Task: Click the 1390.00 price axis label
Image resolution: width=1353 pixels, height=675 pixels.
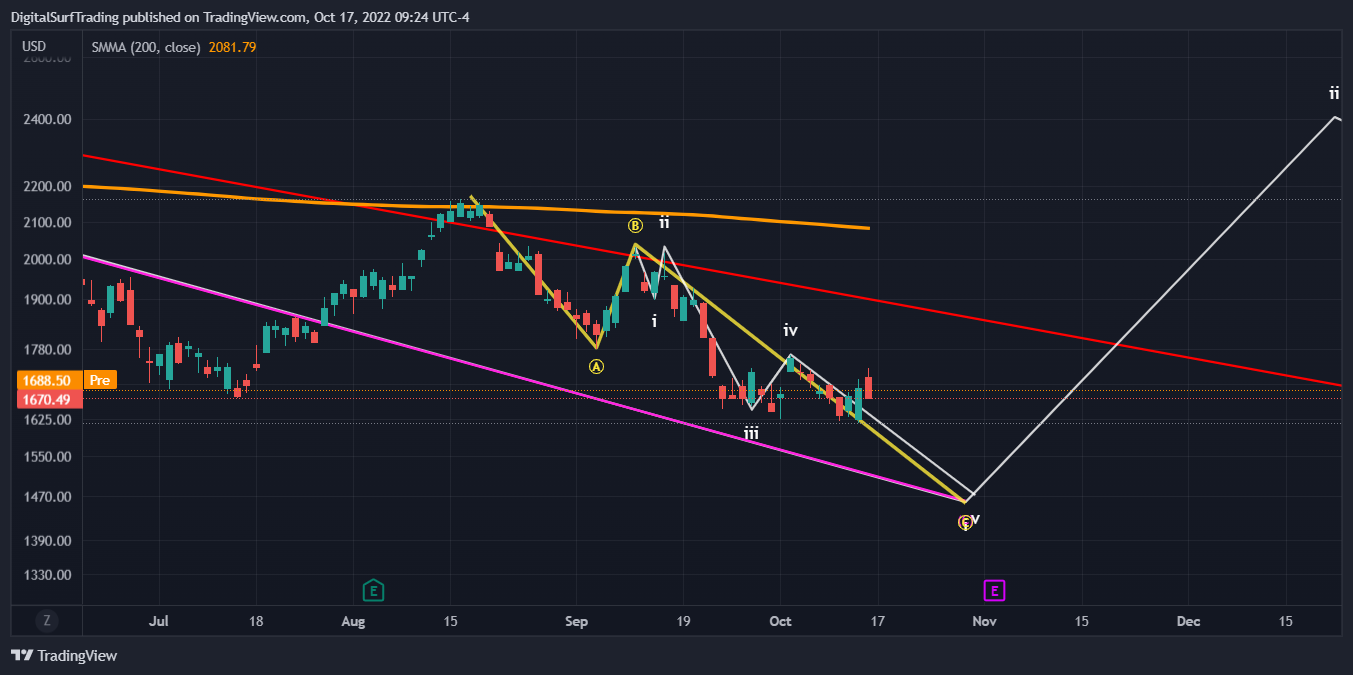Action: 48,541
